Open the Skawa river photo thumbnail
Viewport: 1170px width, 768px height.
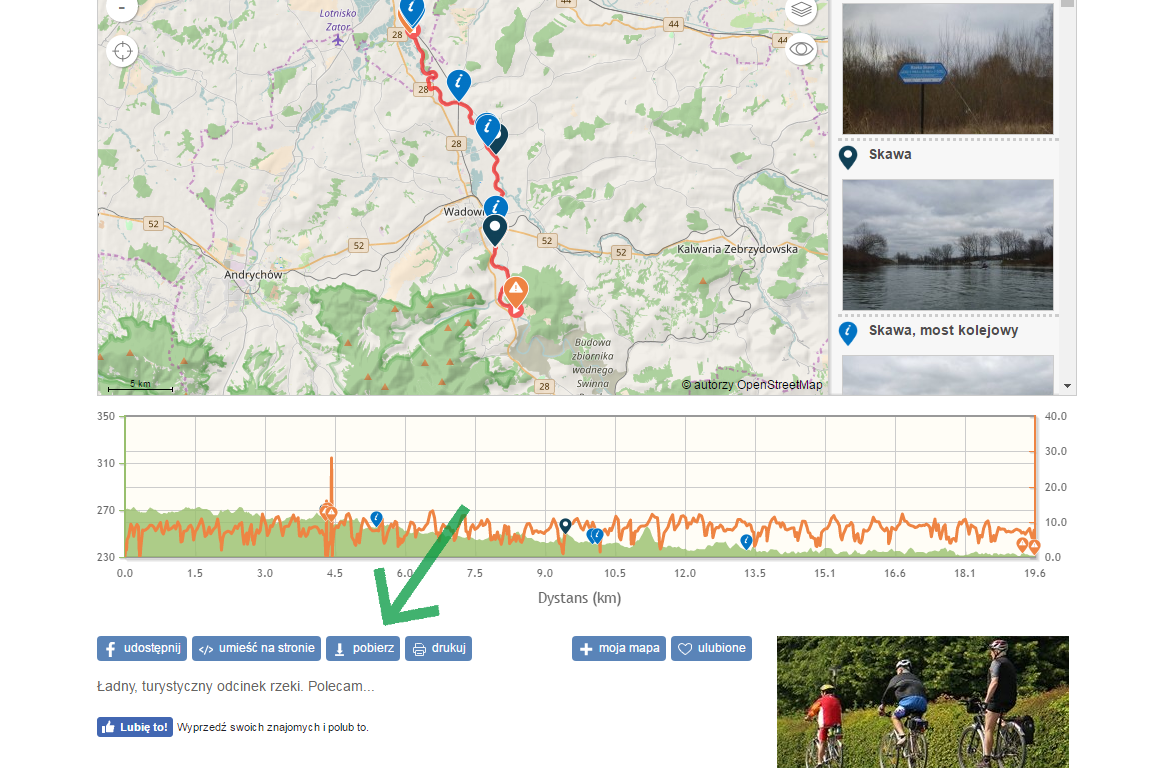tap(948, 245)
